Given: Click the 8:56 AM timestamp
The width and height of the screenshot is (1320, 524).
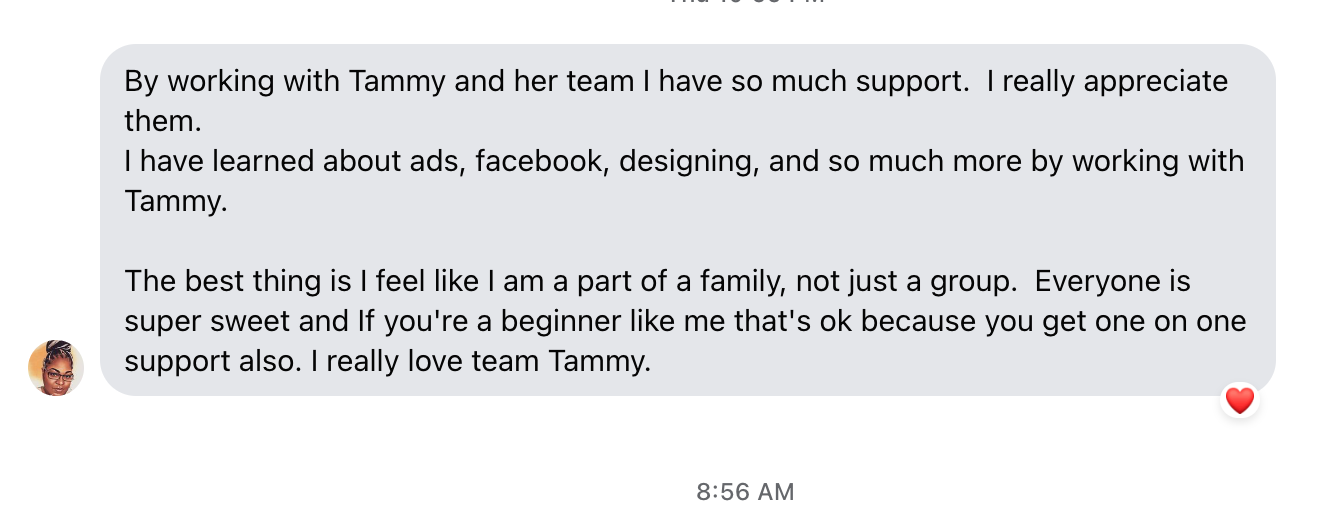Looking at the screenshot, I should tap(745, 492).
